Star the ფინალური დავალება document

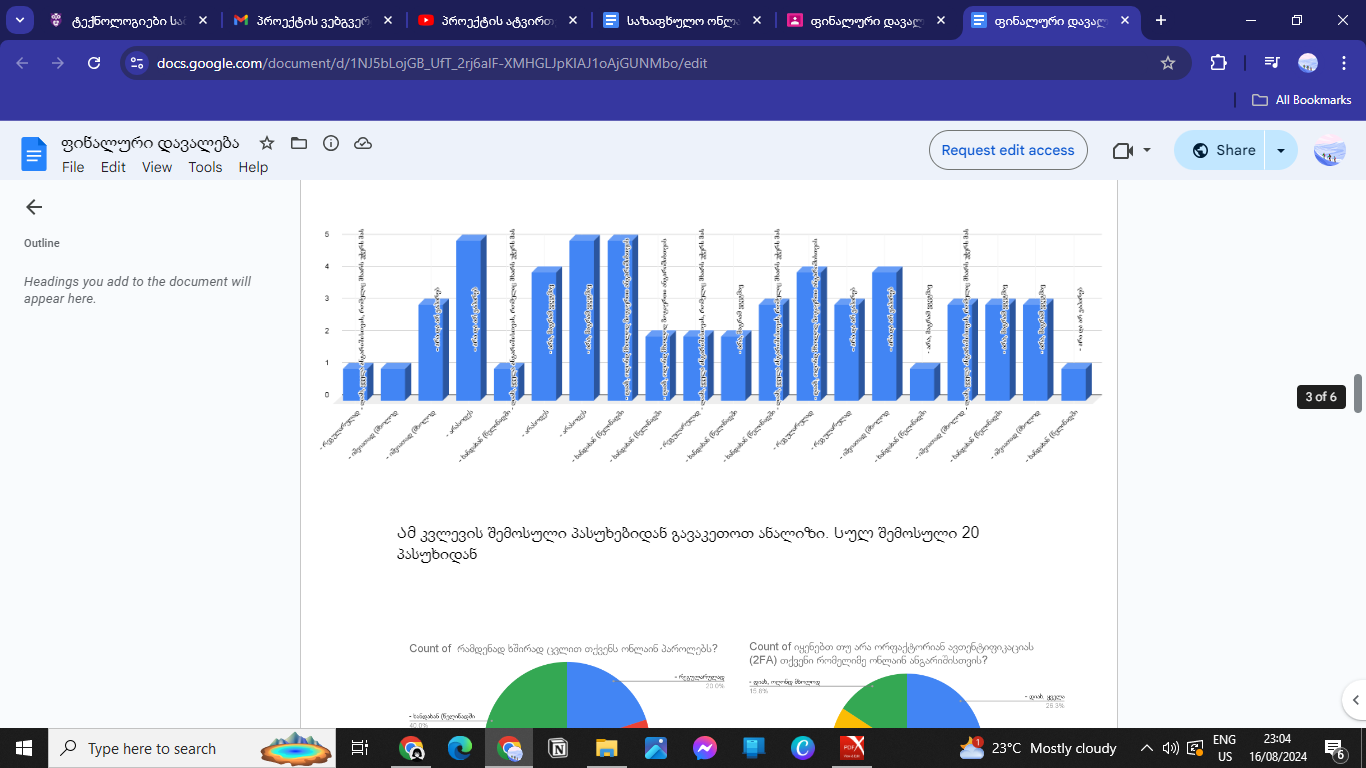click(x=267, y=144)
